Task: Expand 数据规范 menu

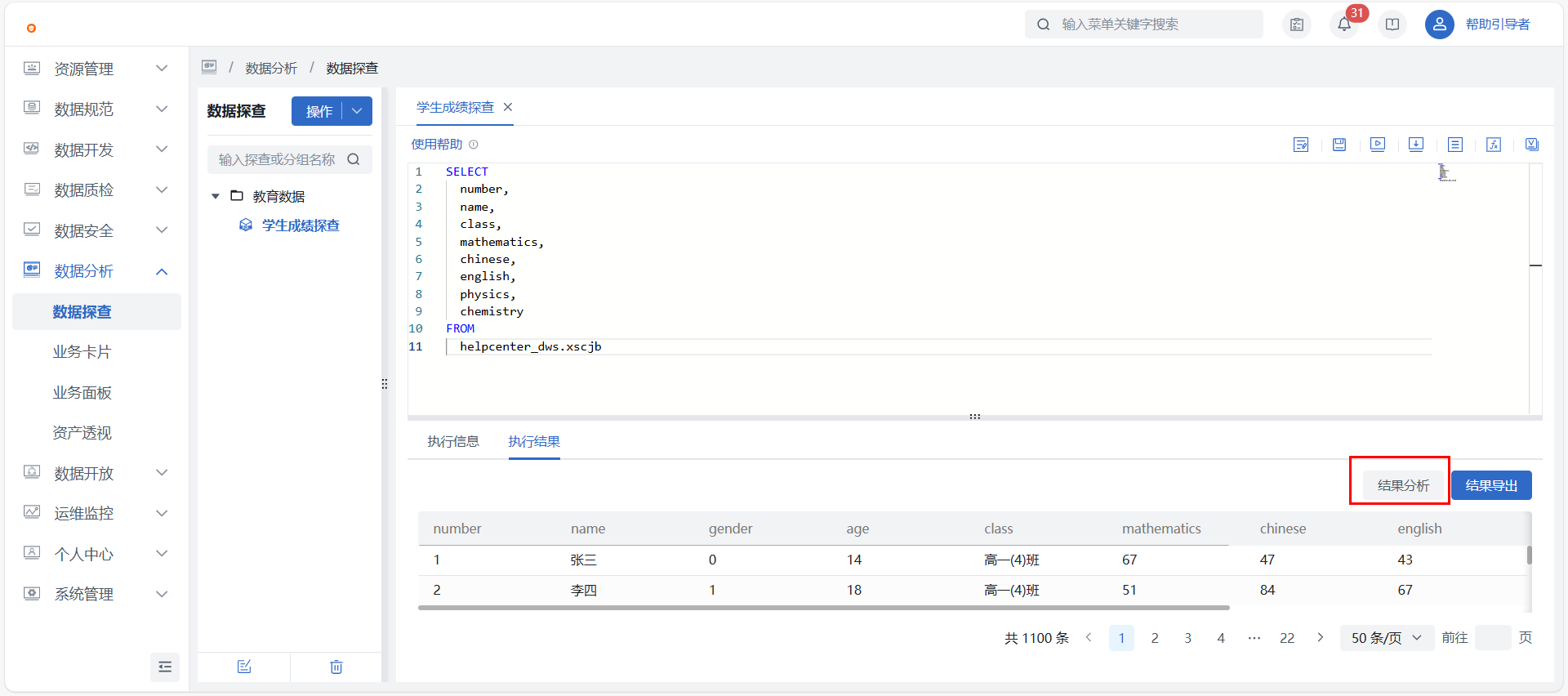Action: coord(162,109)
